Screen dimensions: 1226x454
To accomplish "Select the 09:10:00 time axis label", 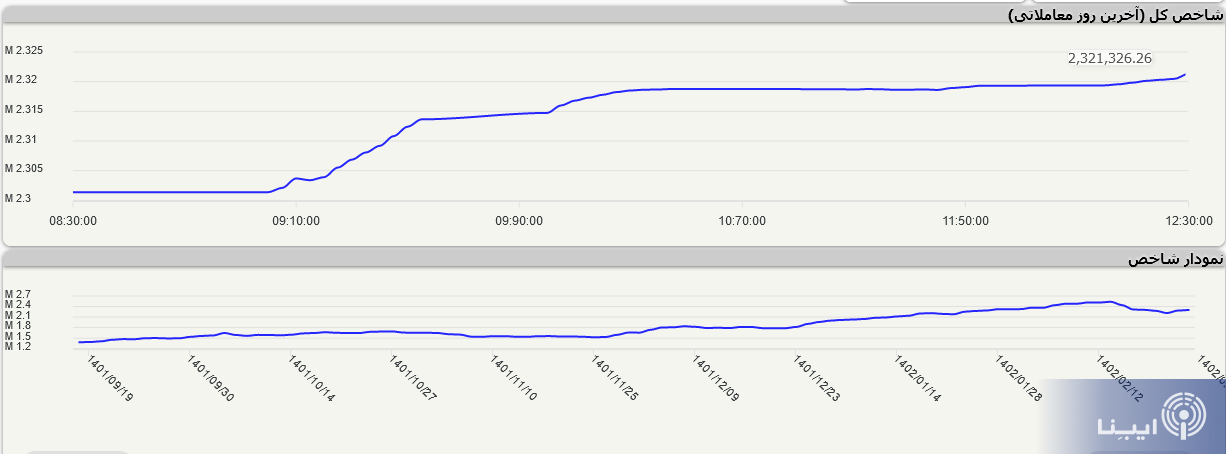I will coord(295,220).
